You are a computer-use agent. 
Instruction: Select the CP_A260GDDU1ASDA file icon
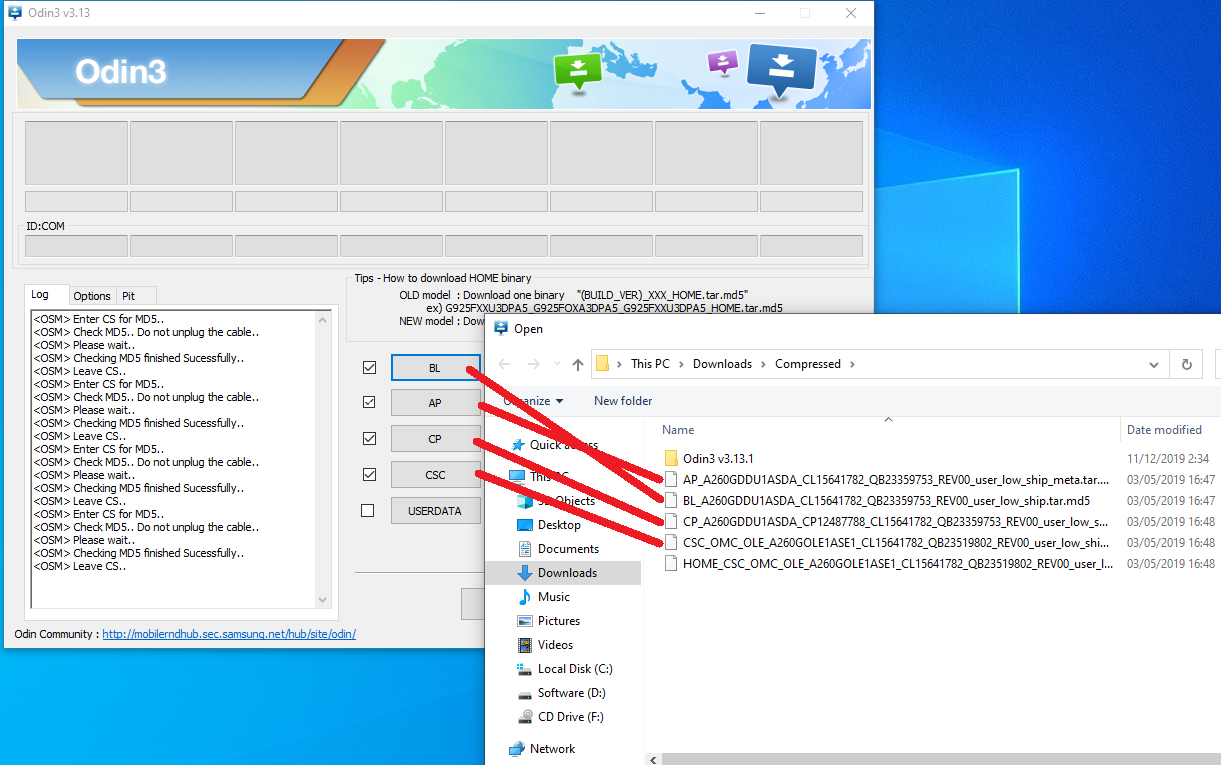point(671,521)
